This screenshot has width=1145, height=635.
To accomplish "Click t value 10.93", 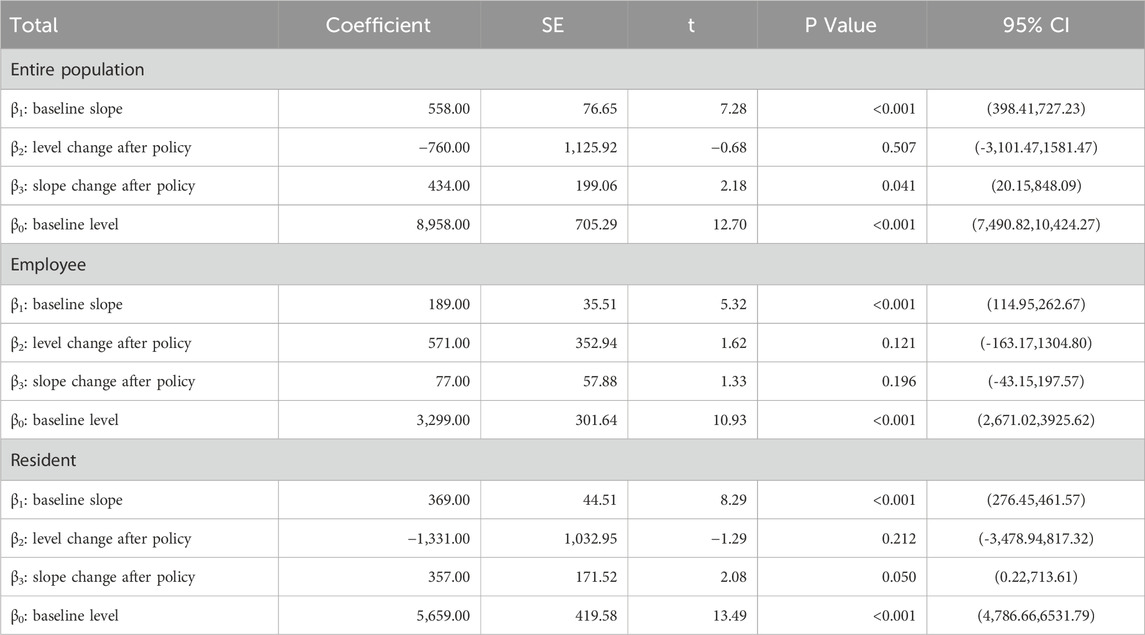I will click(730, 420).
